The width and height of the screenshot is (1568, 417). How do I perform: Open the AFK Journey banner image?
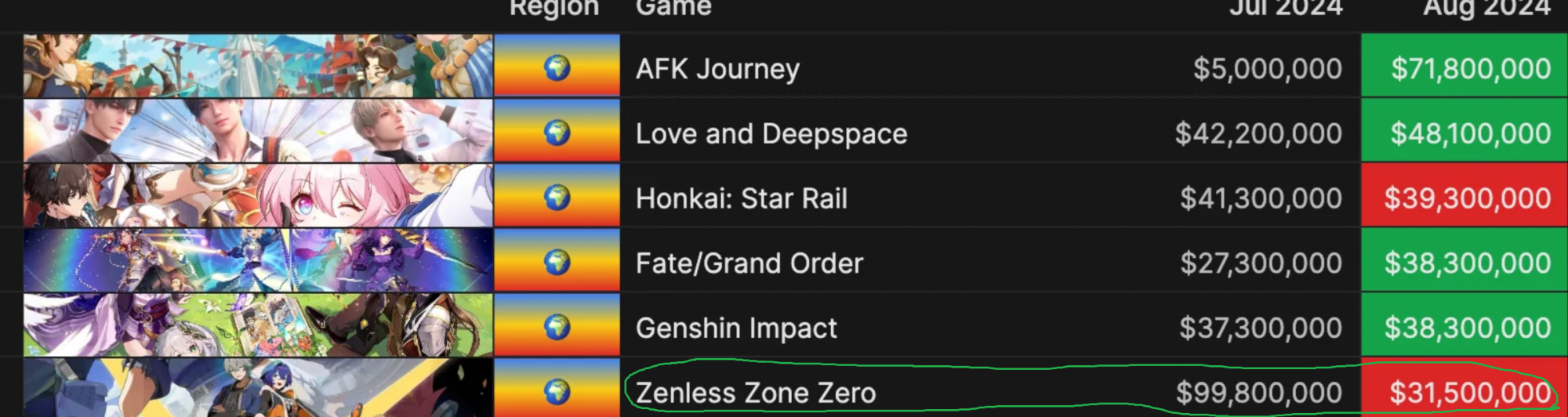258,66
